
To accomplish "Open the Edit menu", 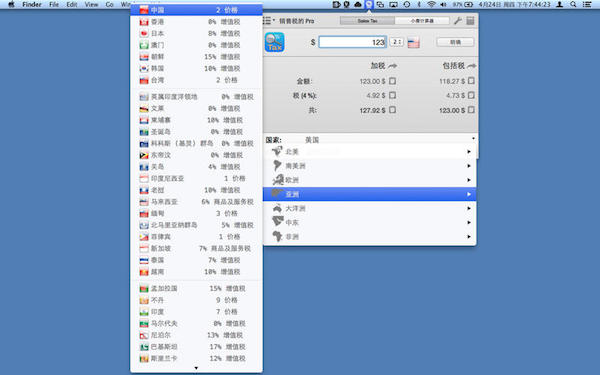I will click(72, 5).
